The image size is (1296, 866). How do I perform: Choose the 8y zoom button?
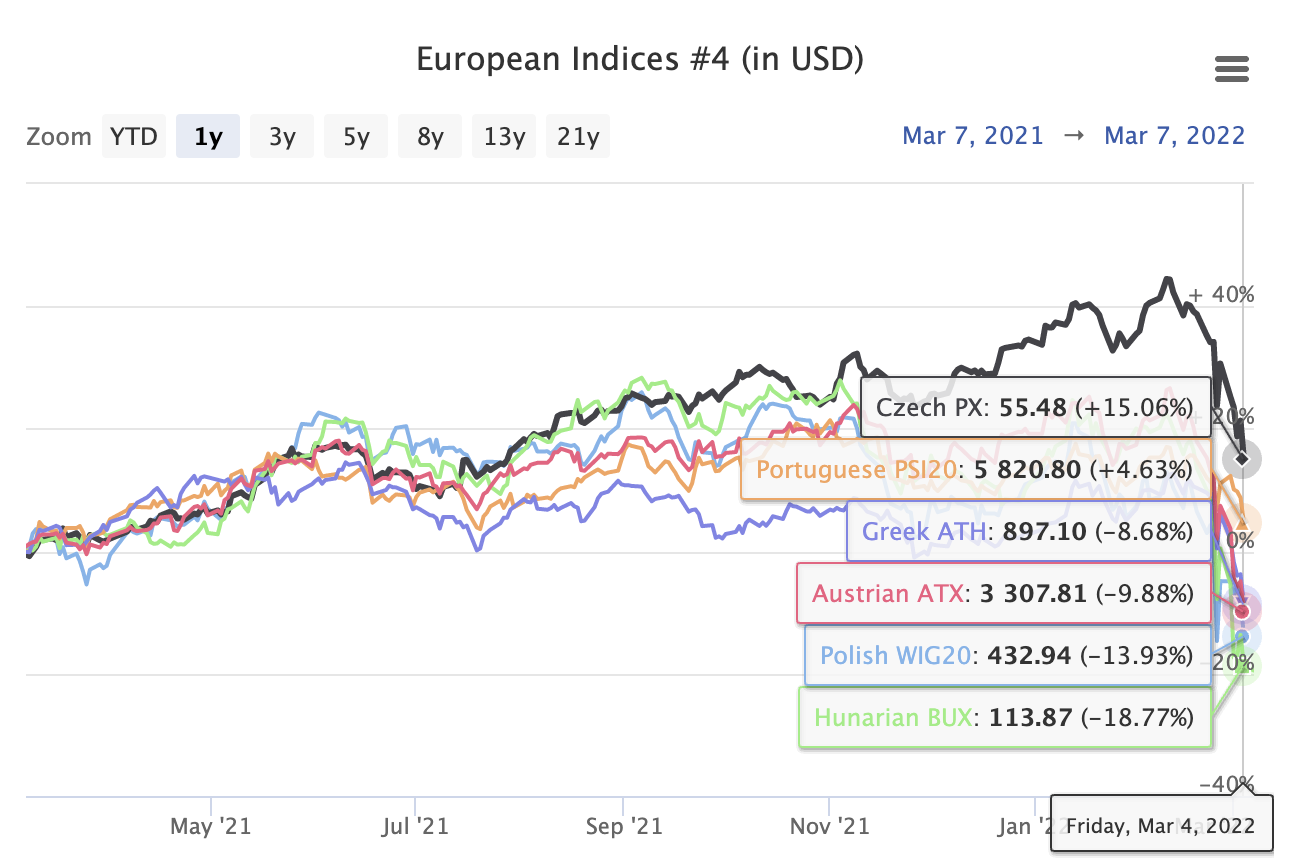(x=430, y=137)
